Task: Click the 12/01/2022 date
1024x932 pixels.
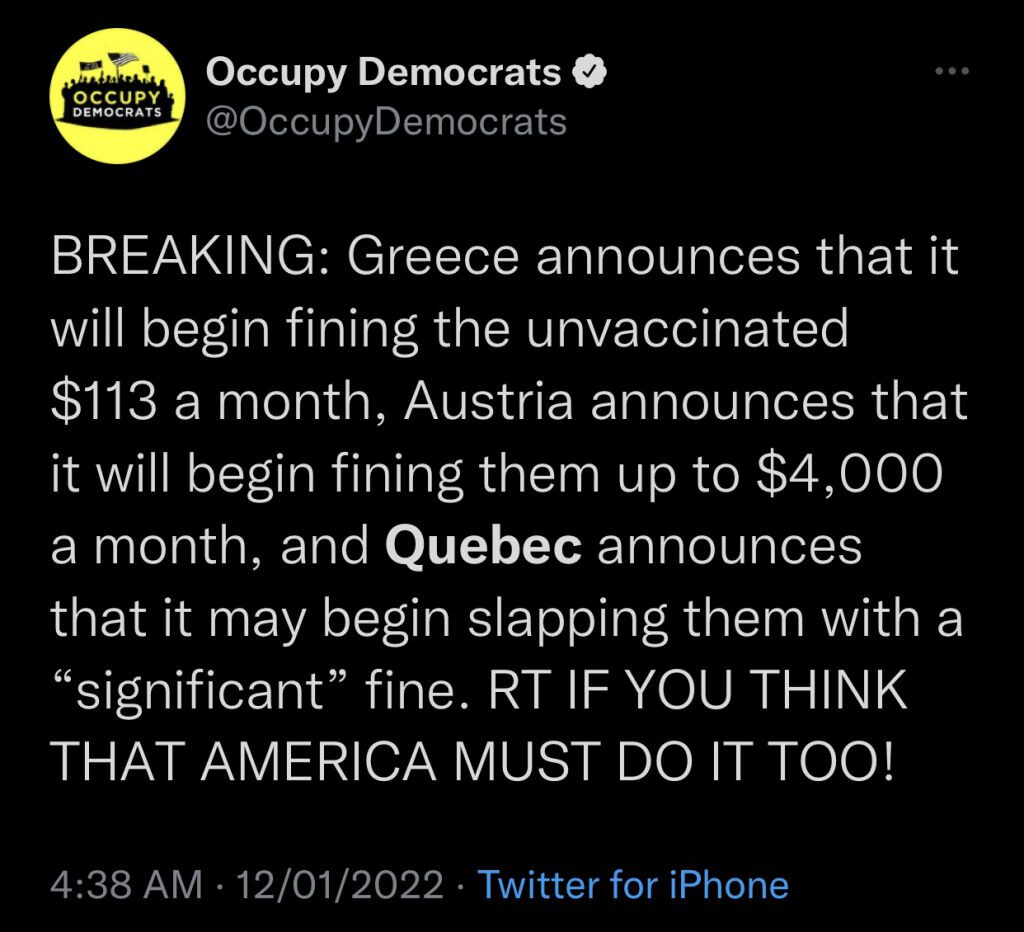Action: pos(340,886)
